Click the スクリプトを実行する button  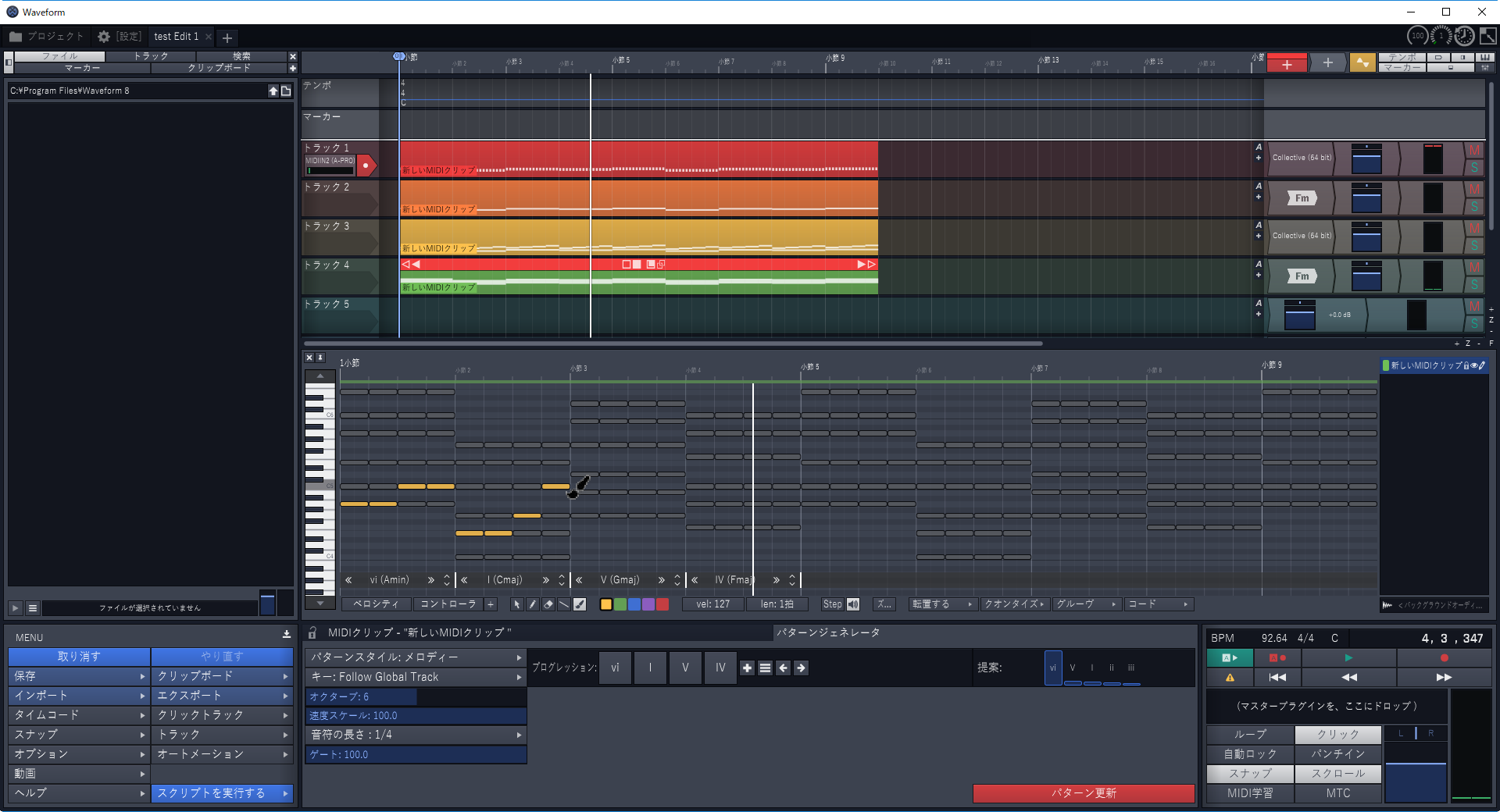click(223, 793)
